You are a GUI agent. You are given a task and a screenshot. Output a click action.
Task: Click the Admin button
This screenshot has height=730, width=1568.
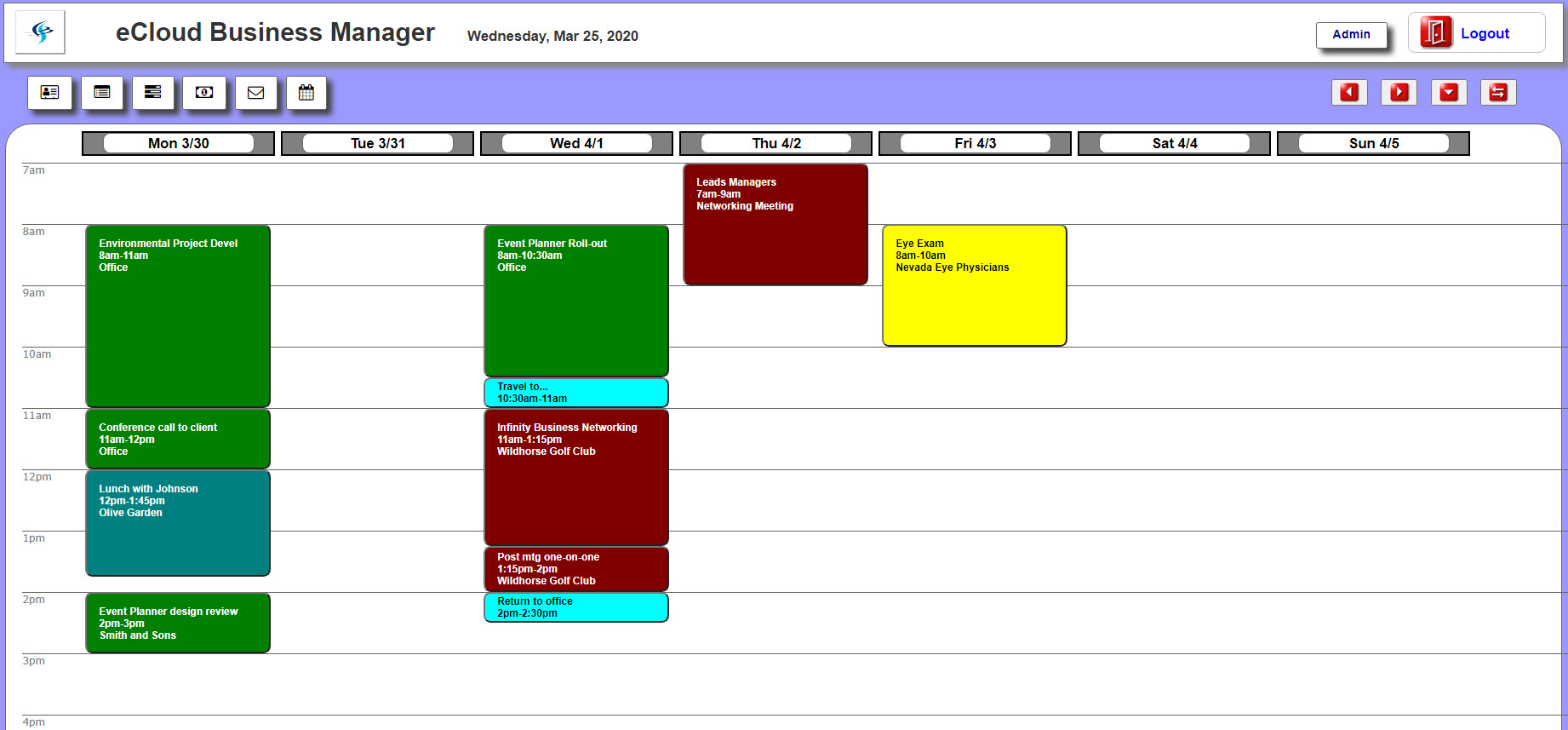point(1351,35)
